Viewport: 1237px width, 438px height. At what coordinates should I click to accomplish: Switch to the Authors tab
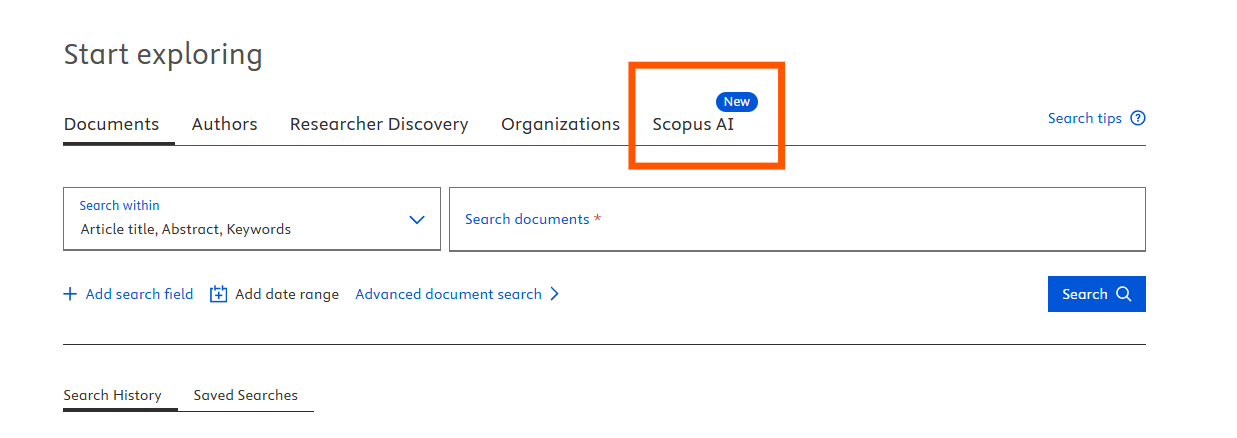click(x=224, y=124)
